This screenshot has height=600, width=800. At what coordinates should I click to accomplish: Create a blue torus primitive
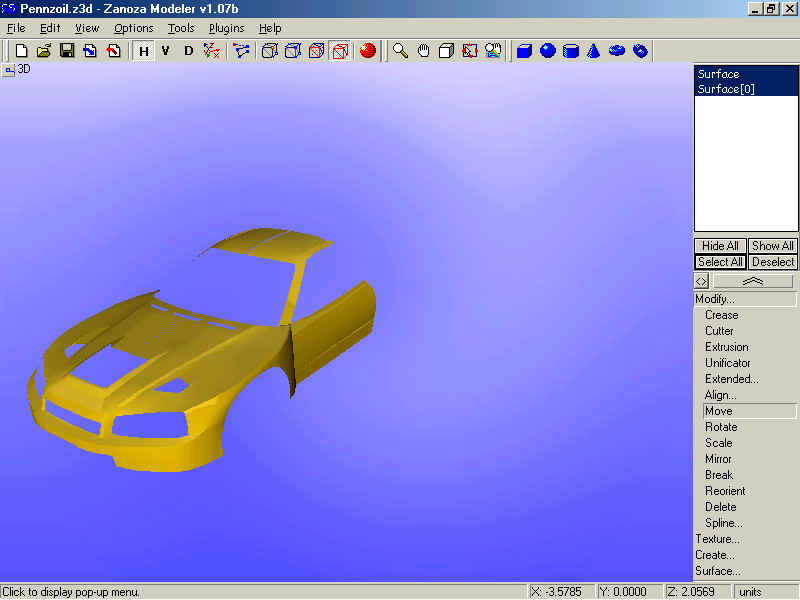tap(617, 51)
